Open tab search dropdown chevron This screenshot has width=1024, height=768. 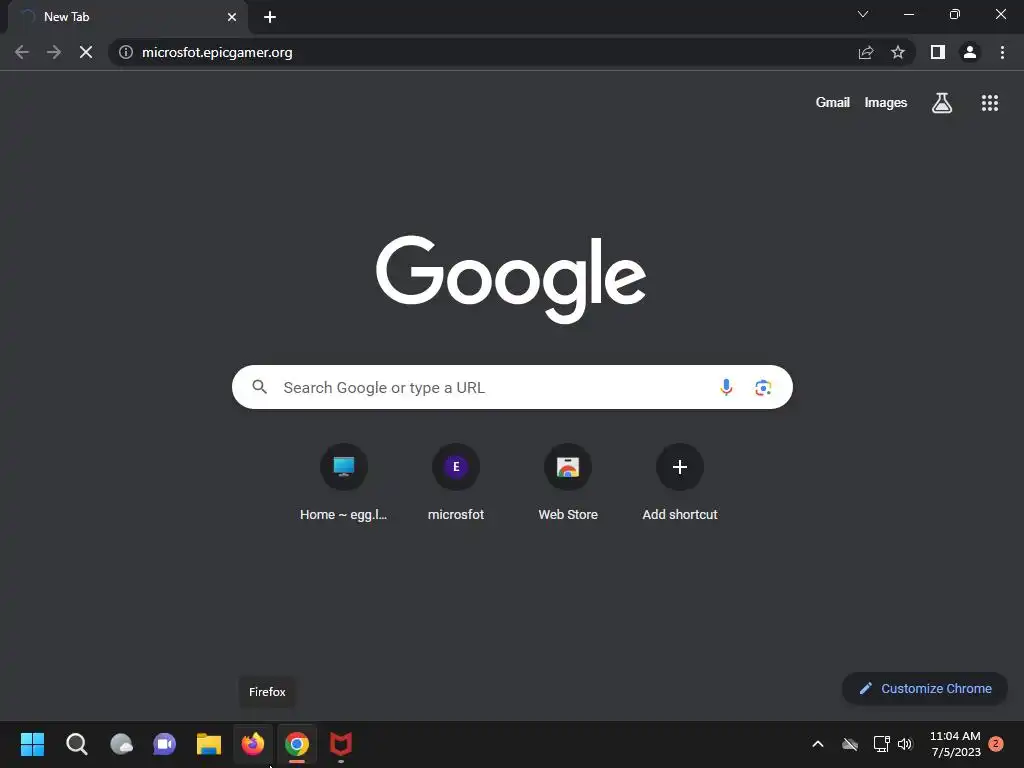(863, 14)
